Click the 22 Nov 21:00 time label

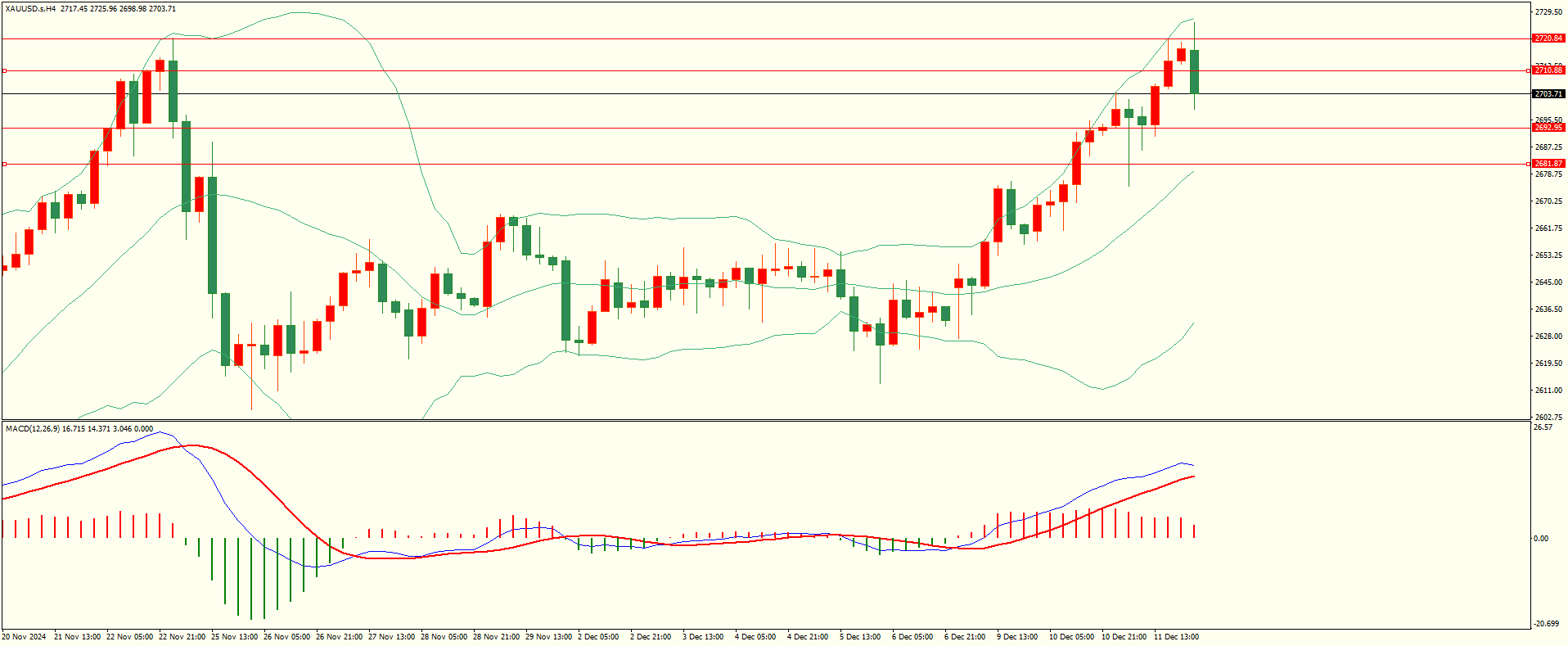tap(182, 637)
